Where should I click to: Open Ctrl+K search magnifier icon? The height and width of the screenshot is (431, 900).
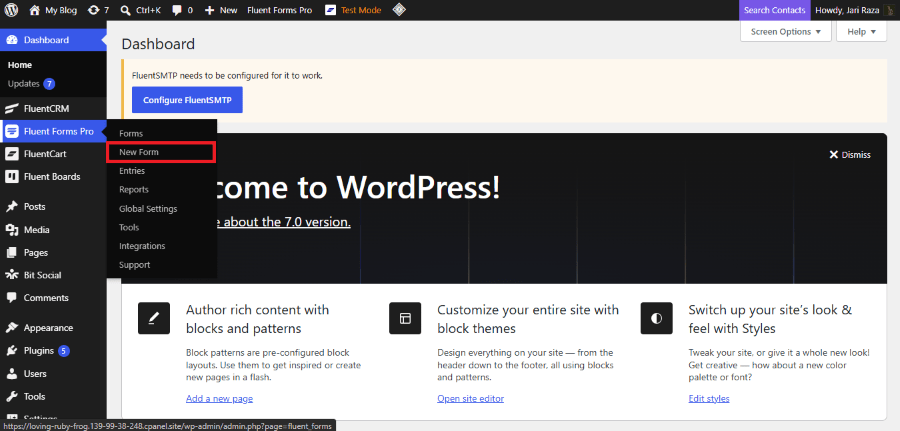[126, 10]
